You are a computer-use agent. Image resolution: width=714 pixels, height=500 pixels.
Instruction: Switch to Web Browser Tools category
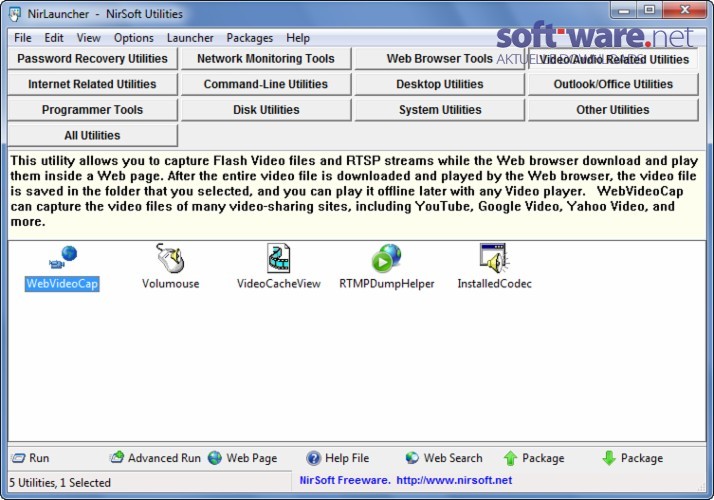click(439, 59)
